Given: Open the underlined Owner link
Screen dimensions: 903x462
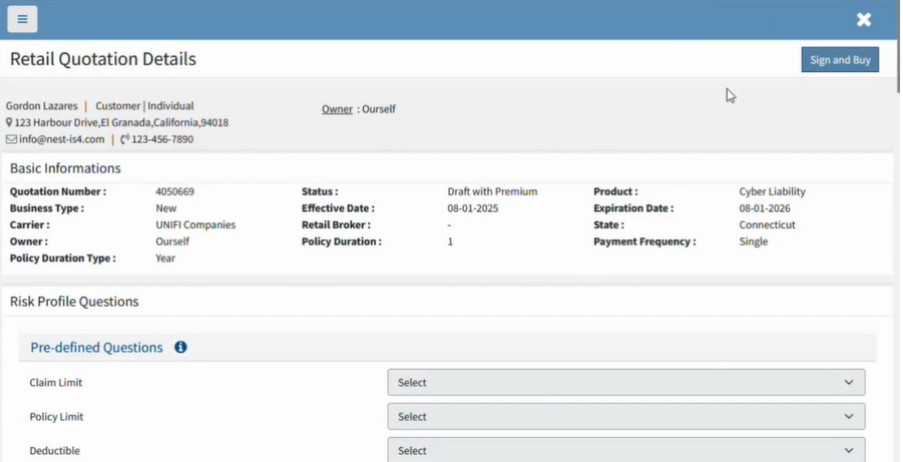Looking at the screenshot, I should tap(337, 108).
